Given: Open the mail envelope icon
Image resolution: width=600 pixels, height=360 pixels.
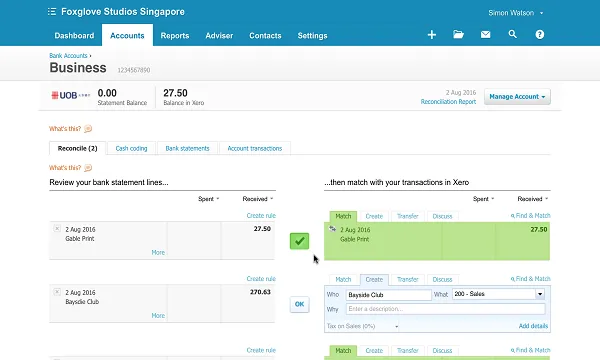Looking at the screenshot, I should click(x=486, y=35).
